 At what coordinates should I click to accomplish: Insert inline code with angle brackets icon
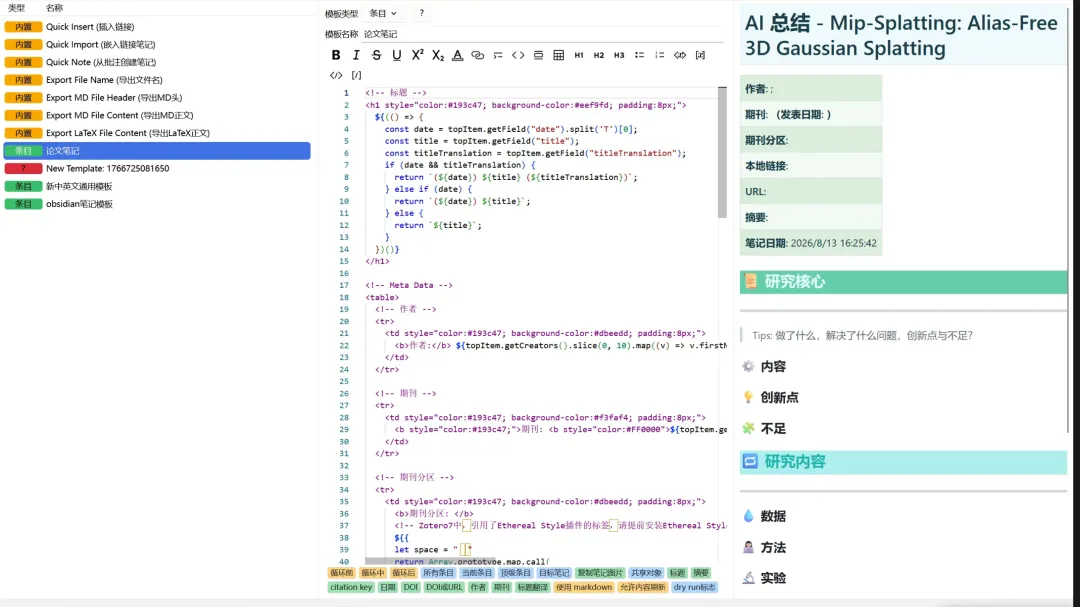tap(518, 55)
